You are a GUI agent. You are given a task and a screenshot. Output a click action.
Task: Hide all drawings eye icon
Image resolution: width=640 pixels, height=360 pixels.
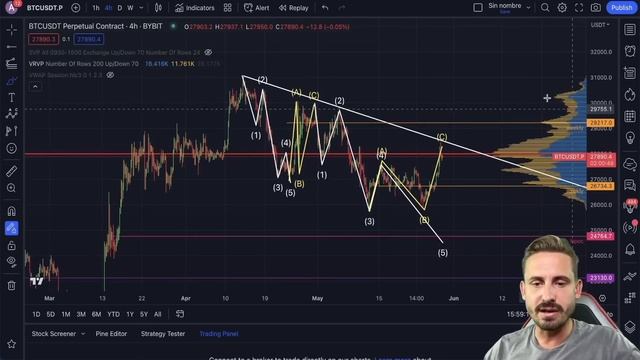11,262
